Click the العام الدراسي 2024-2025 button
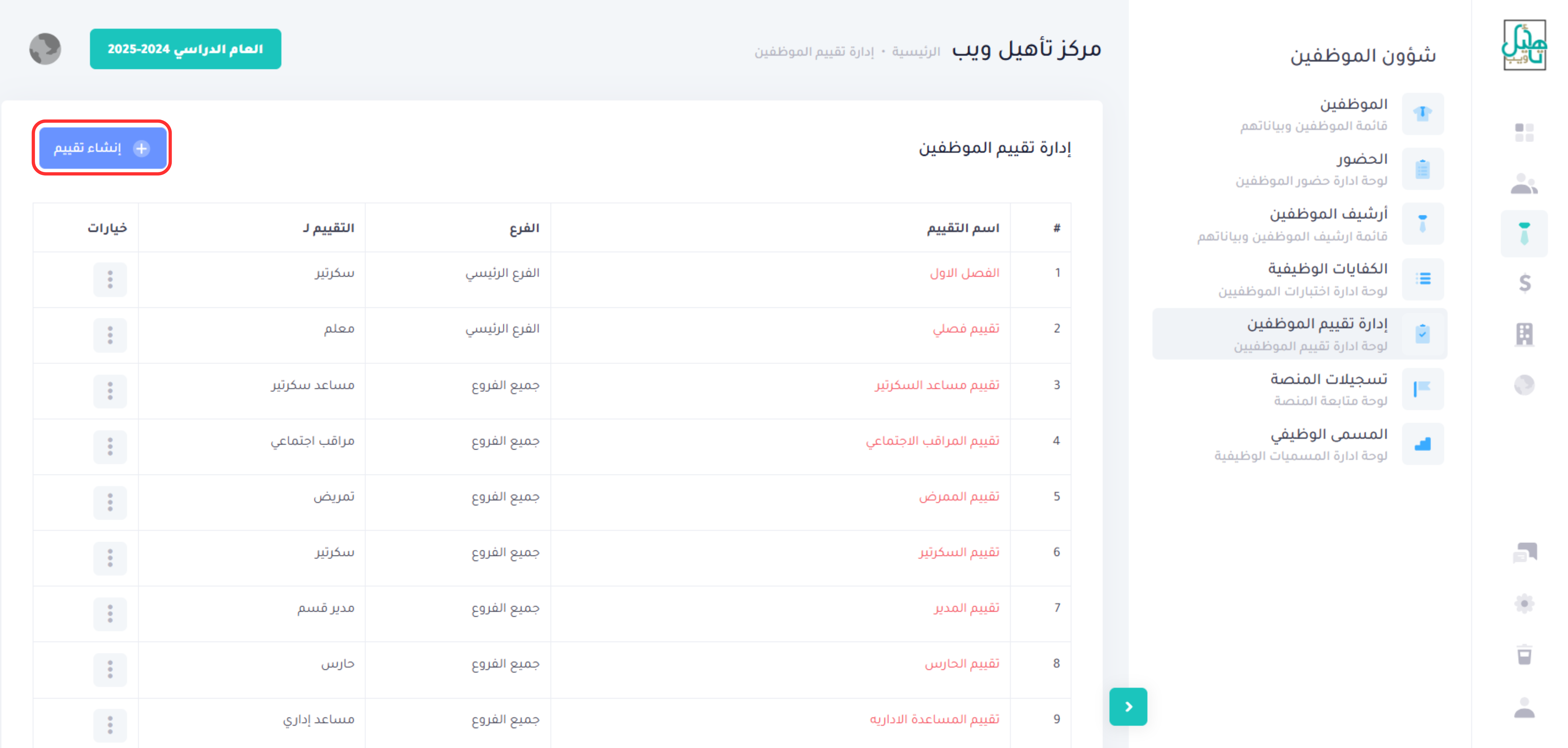The width and height of the screenshot is (1568, 748). coord(186,49)
